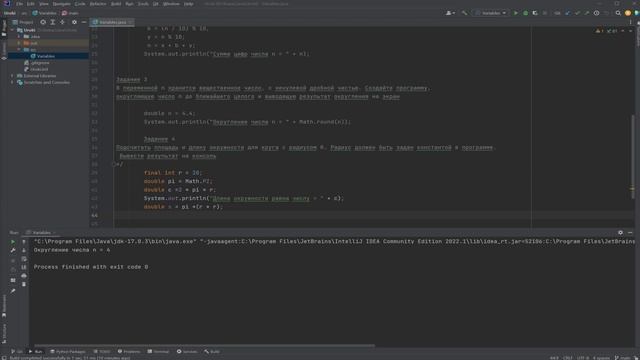
Task: Click the Variables breadcrumb in navigation bar
Action: (44, 13)
